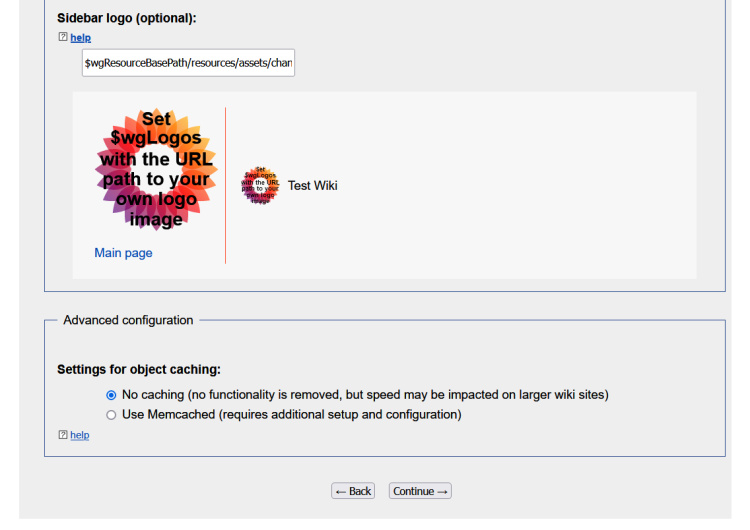The image size is (750, 530).
Task: Click the Test Wiki site name text
Action: point(312,185)
